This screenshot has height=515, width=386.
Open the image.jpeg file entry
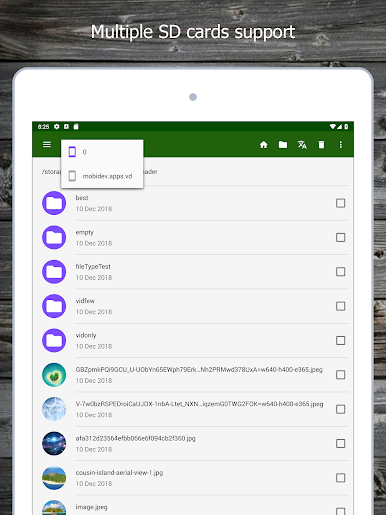click(x=195, y=506)
